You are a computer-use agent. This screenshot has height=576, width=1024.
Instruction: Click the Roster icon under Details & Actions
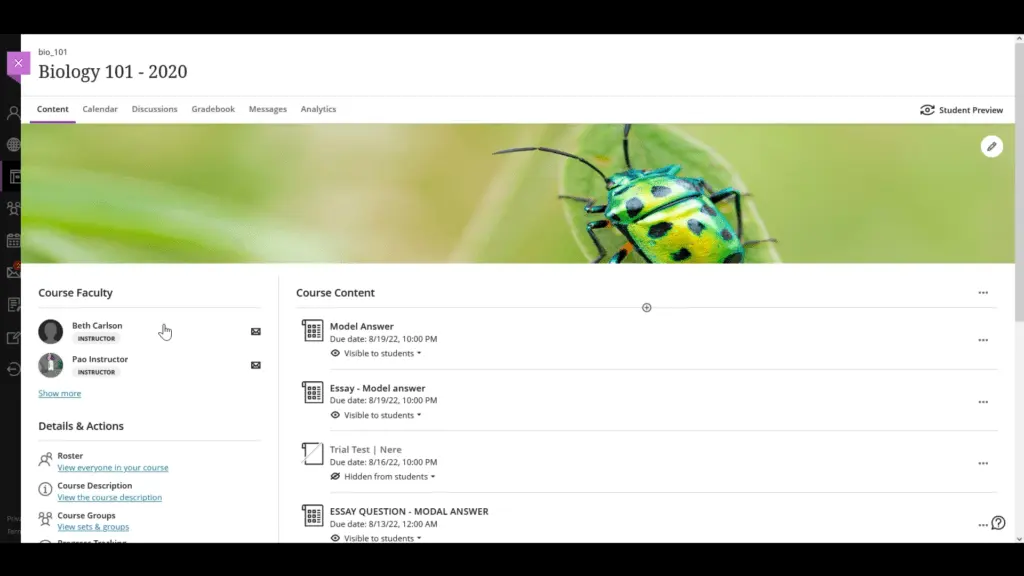pos(45,460)
